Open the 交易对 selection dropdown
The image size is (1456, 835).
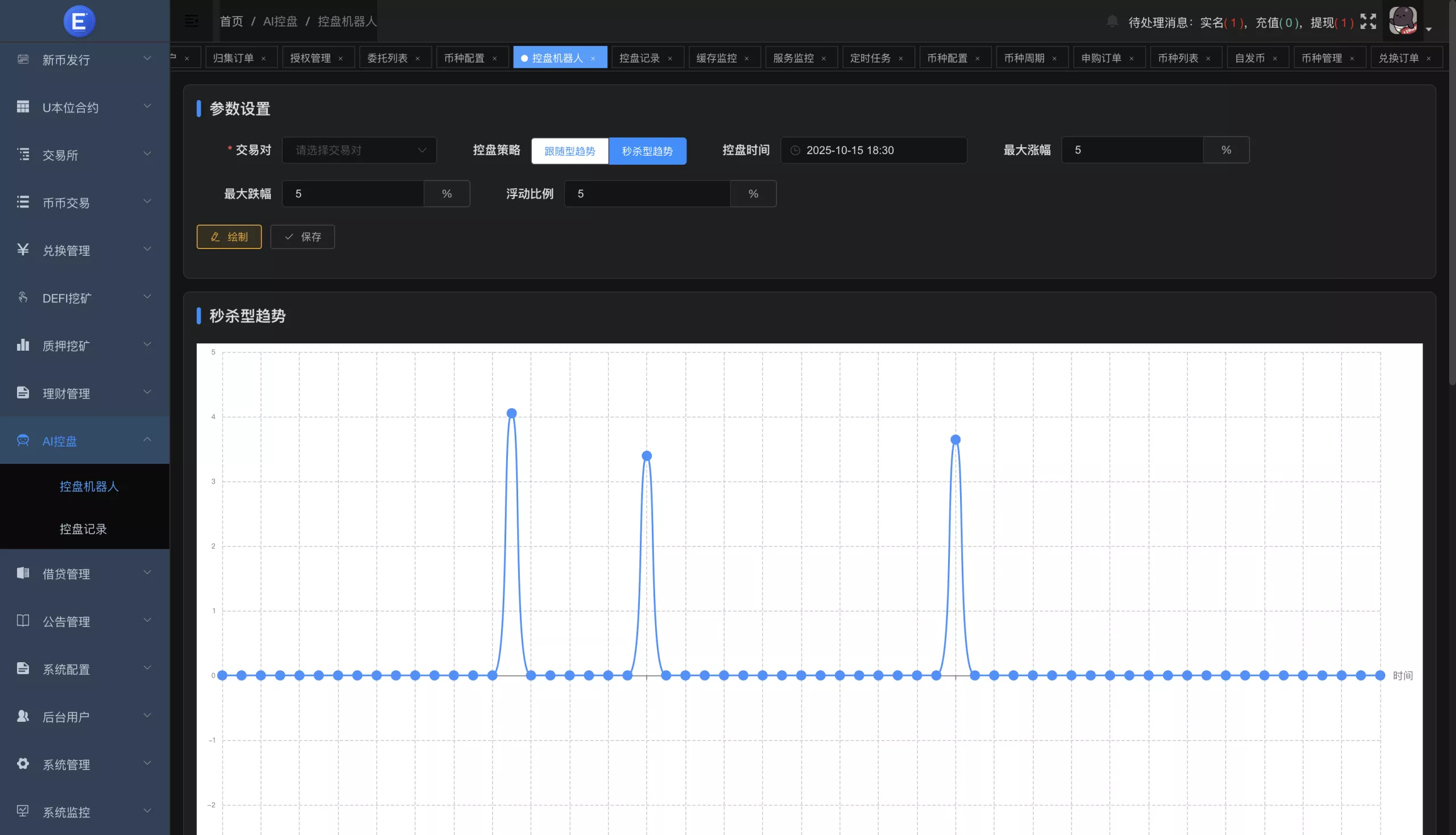point(358,150)
